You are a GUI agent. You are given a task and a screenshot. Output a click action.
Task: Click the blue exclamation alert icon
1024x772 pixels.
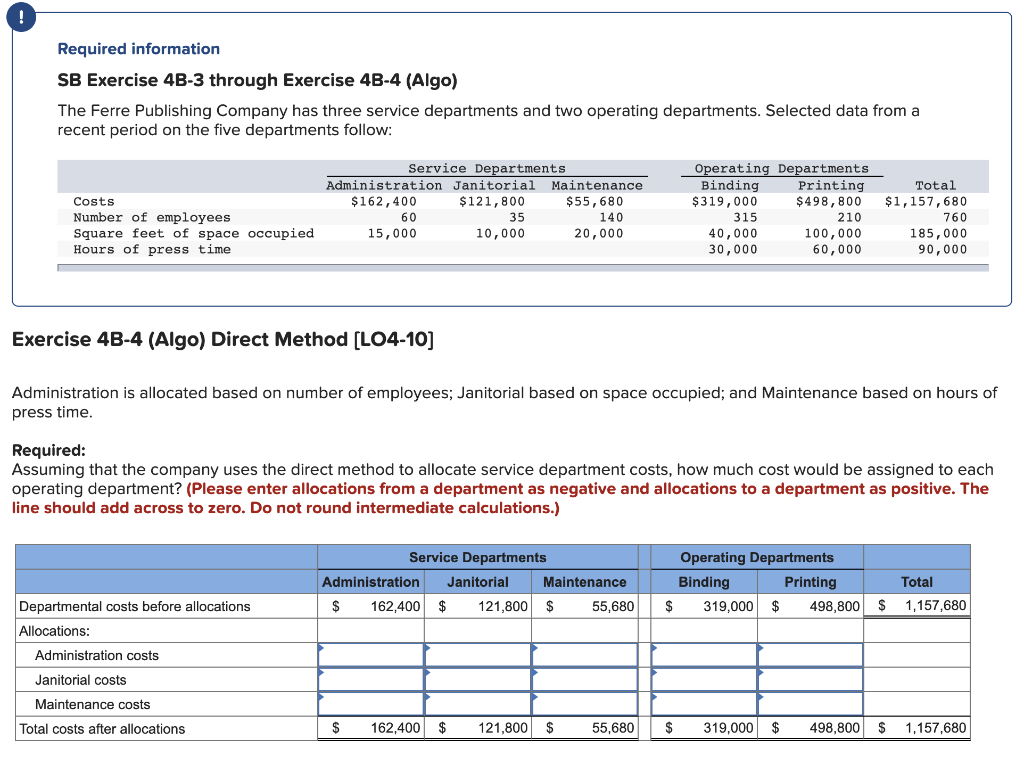(x=21, y=17)
